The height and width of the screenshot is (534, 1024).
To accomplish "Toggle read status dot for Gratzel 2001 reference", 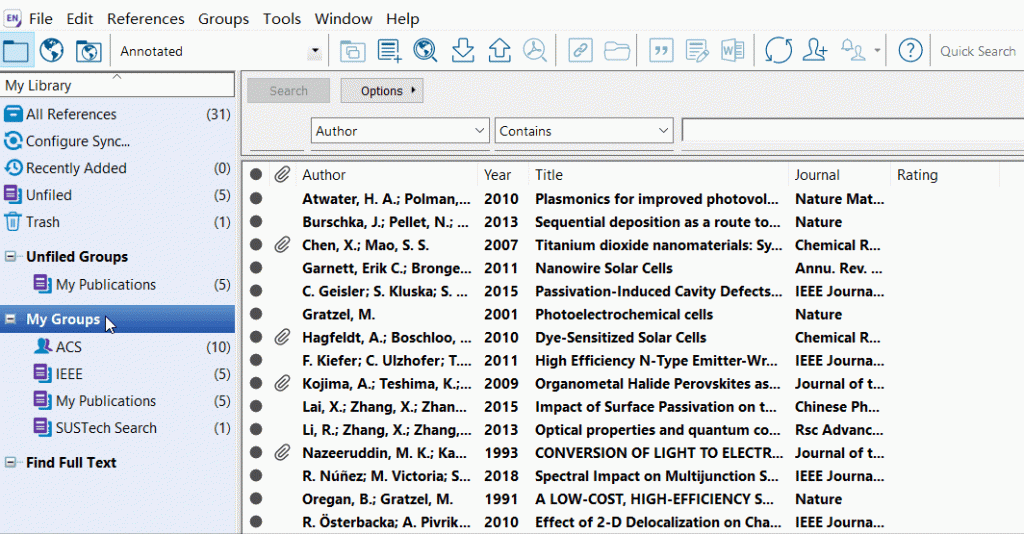I will [256, 314].
